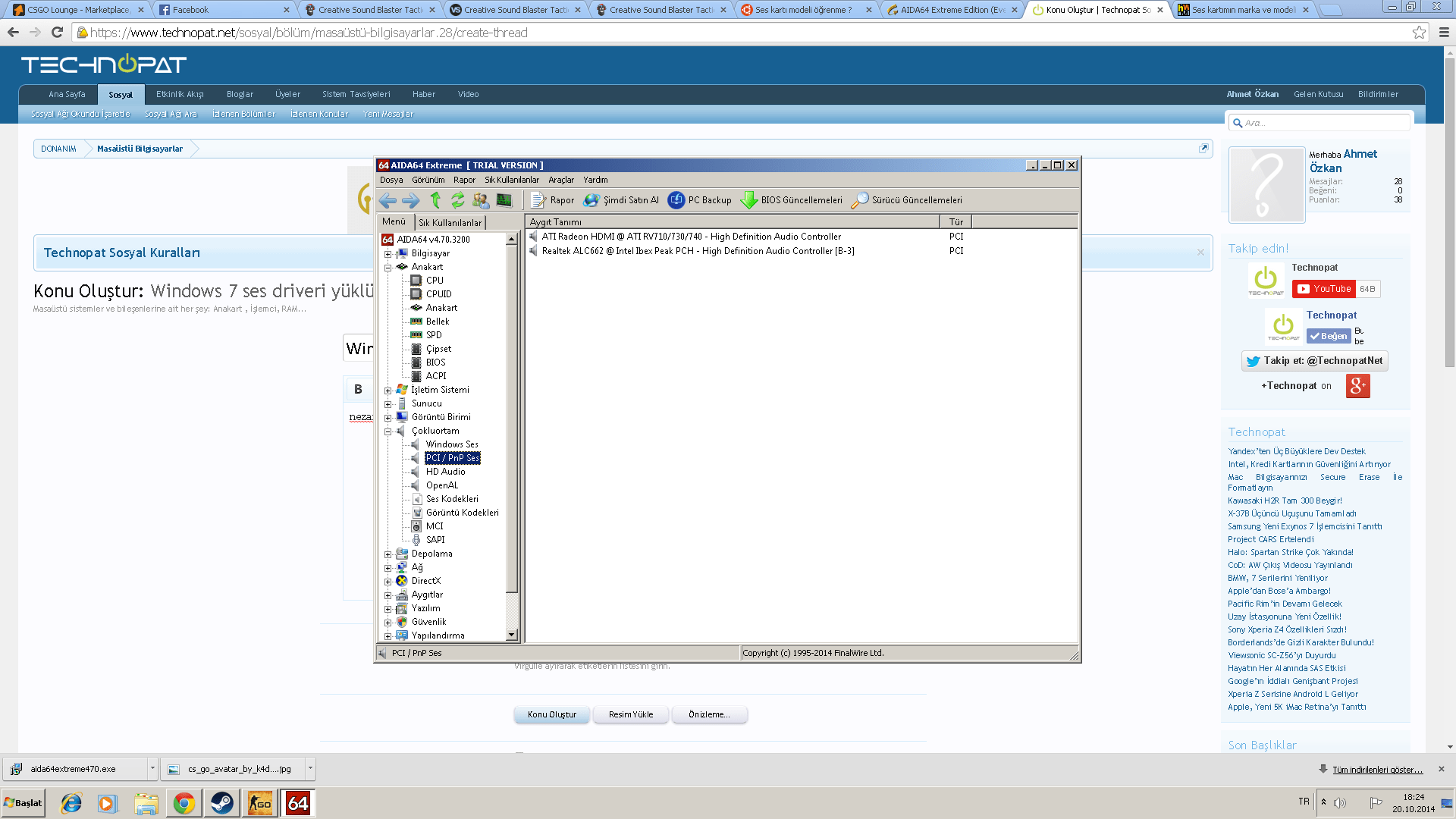Expand the Depolama tree node

tap(388, 554)
